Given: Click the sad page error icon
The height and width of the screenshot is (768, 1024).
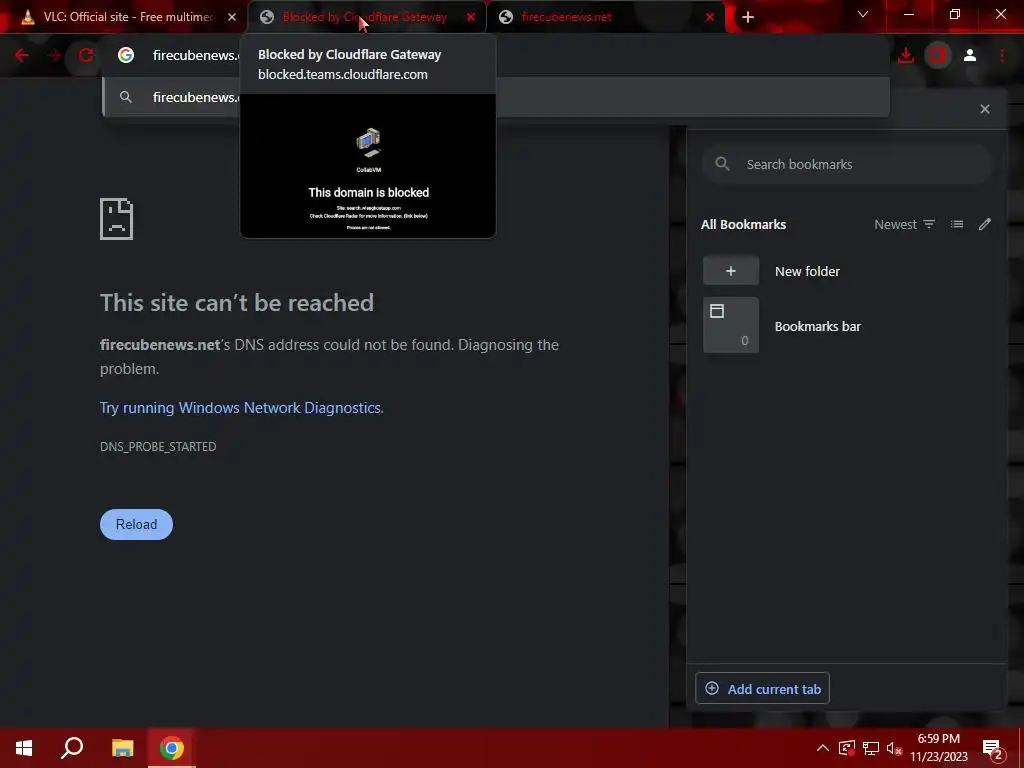Looking at the screenshot, I should point(116,219).
